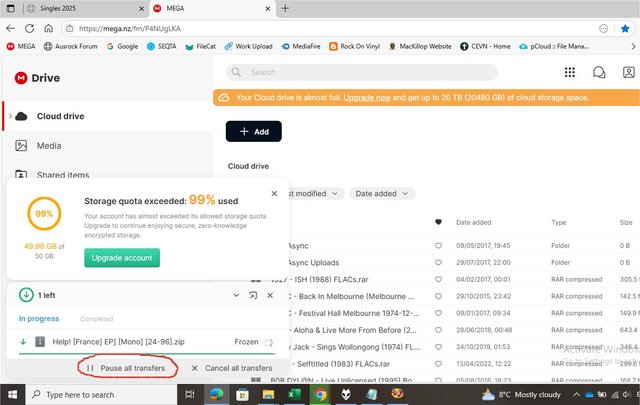The width and height of the screenshot is (640, 405).
Task: Click the bookmark star in address bar
Action: (x=625, y=28)
